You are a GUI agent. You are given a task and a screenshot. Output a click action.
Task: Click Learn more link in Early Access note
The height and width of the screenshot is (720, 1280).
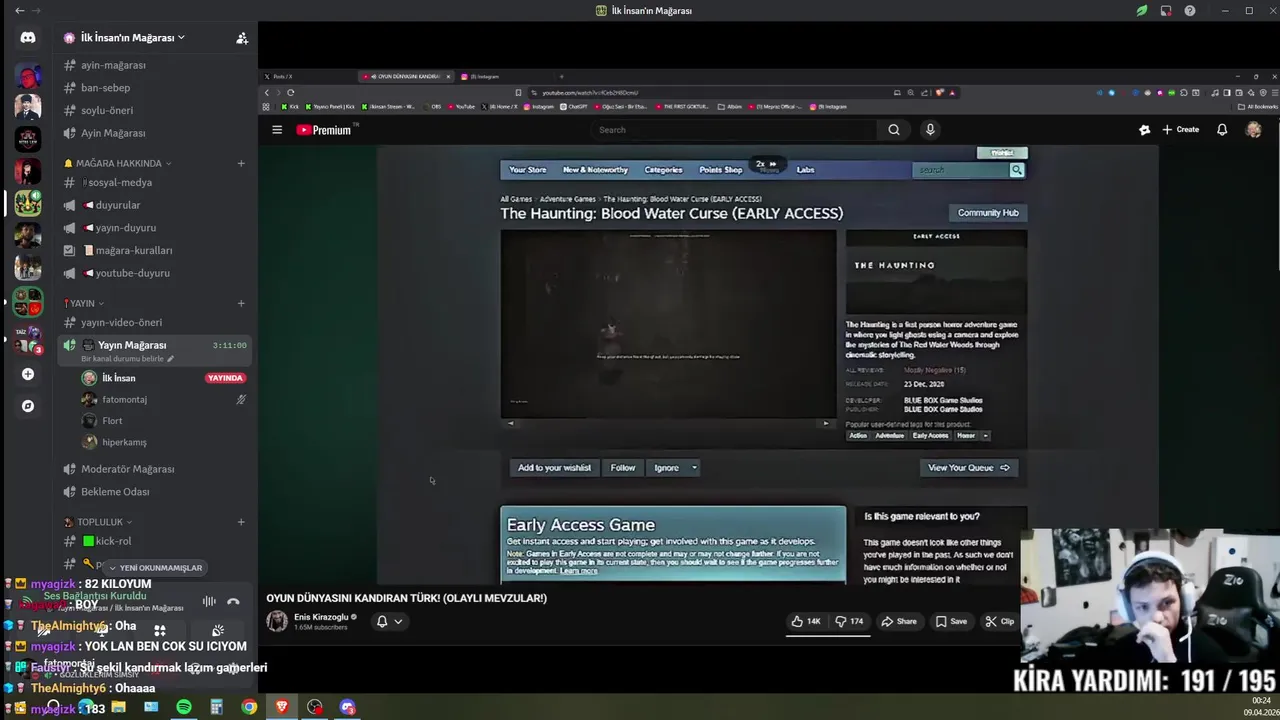[579, 570]
